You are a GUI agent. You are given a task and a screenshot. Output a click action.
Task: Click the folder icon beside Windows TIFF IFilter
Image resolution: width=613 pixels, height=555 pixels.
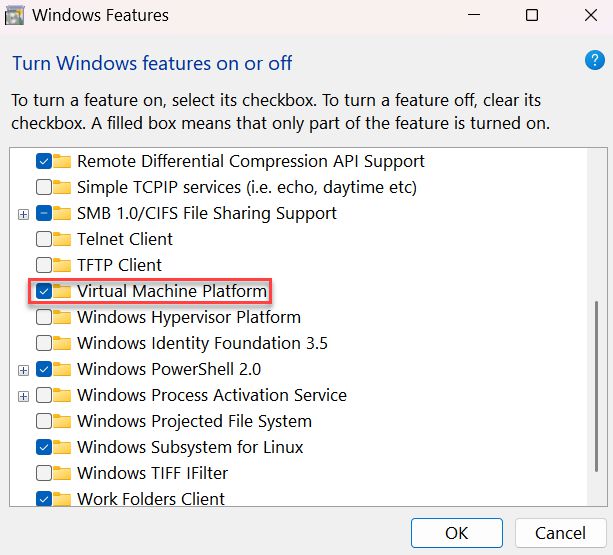click(x=63, y=473)
